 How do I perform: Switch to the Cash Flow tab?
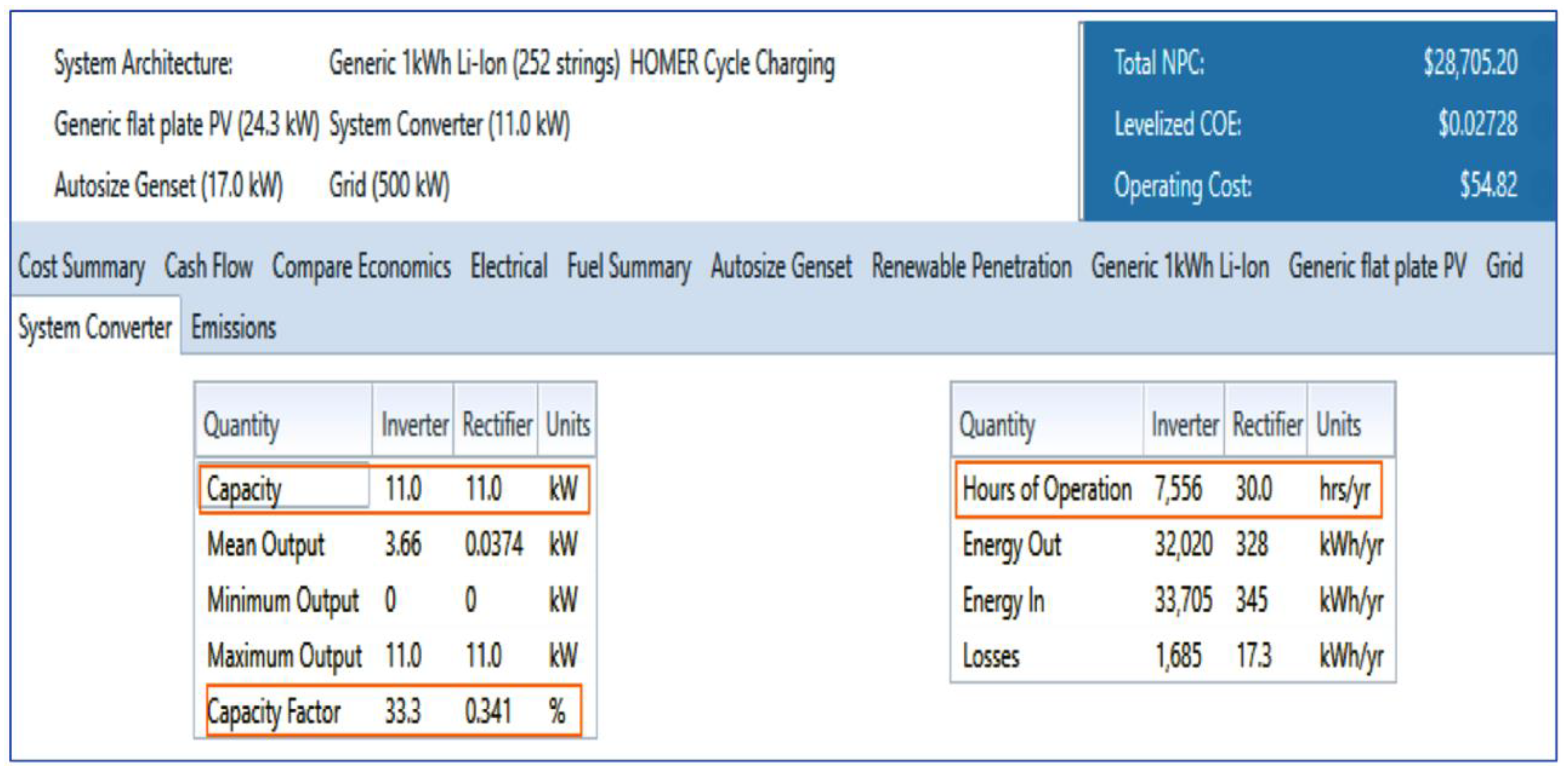208,267
